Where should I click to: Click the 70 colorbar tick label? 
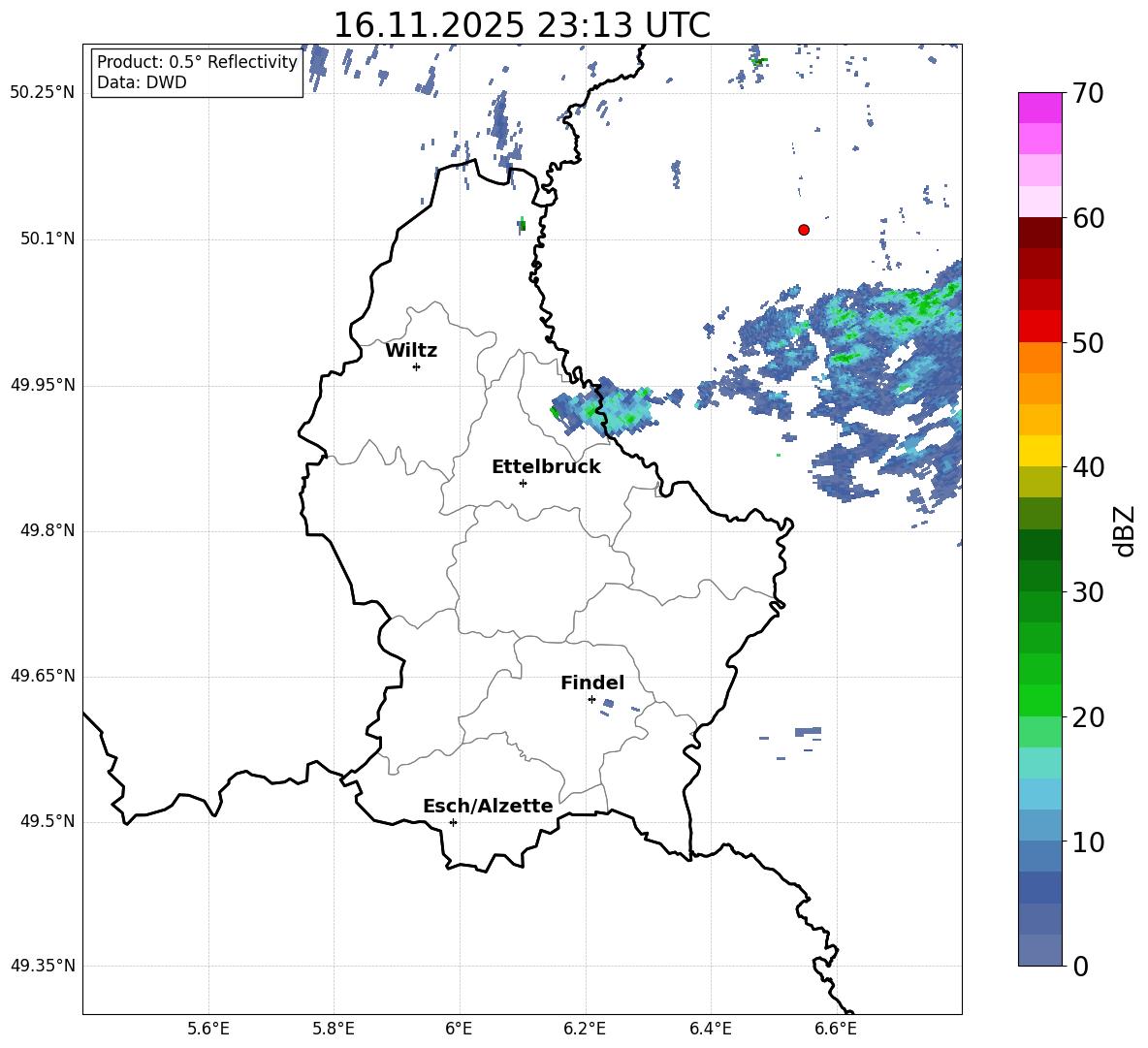(x=1088, y=93)
